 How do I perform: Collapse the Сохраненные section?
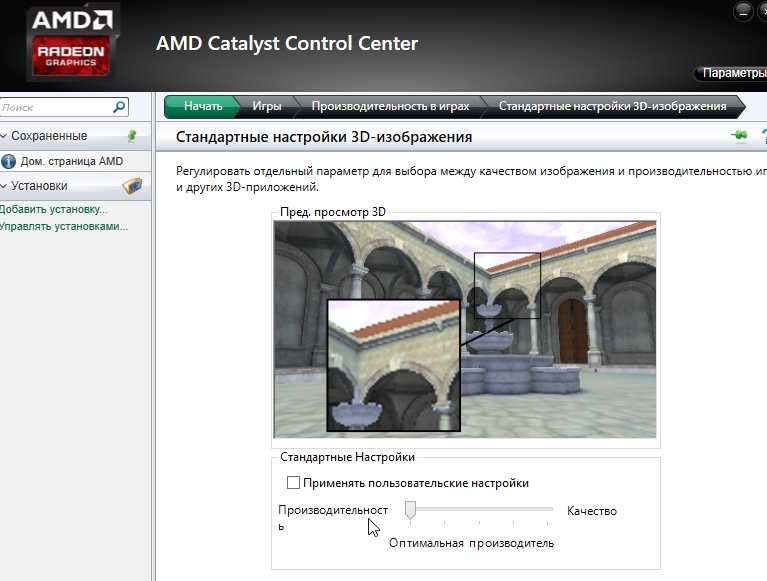(4, 136)
